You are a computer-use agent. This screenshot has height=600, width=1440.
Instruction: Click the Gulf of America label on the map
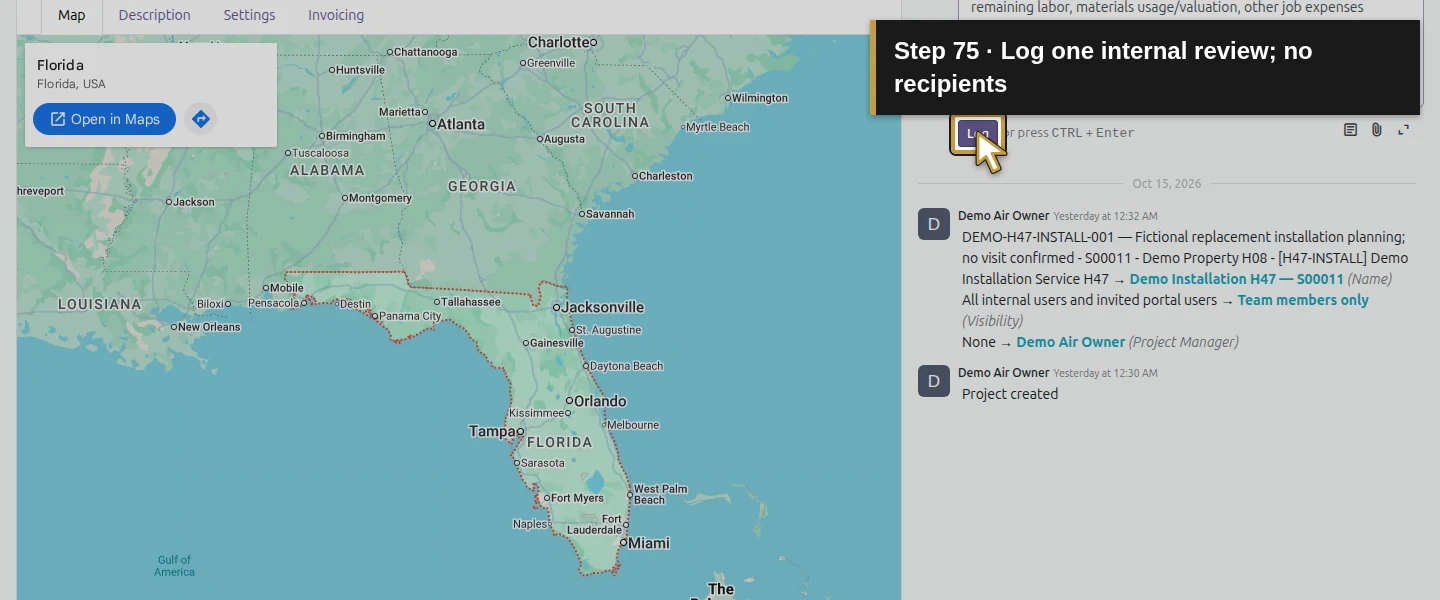(x=174, y=566)
